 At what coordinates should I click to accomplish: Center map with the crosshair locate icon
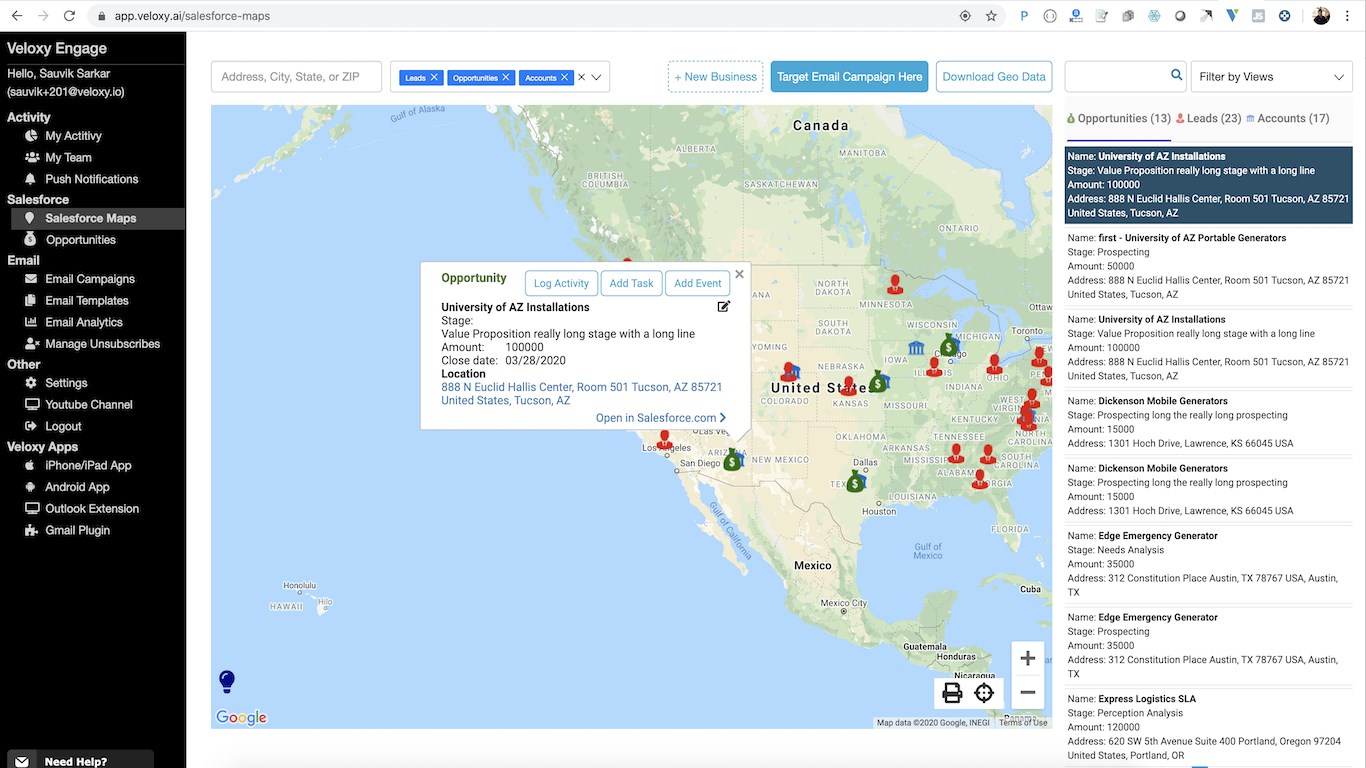pos(984,693)
